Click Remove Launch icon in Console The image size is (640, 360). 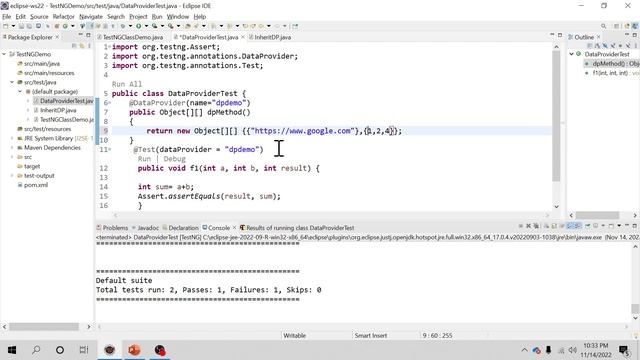click(x=528, y=226)
